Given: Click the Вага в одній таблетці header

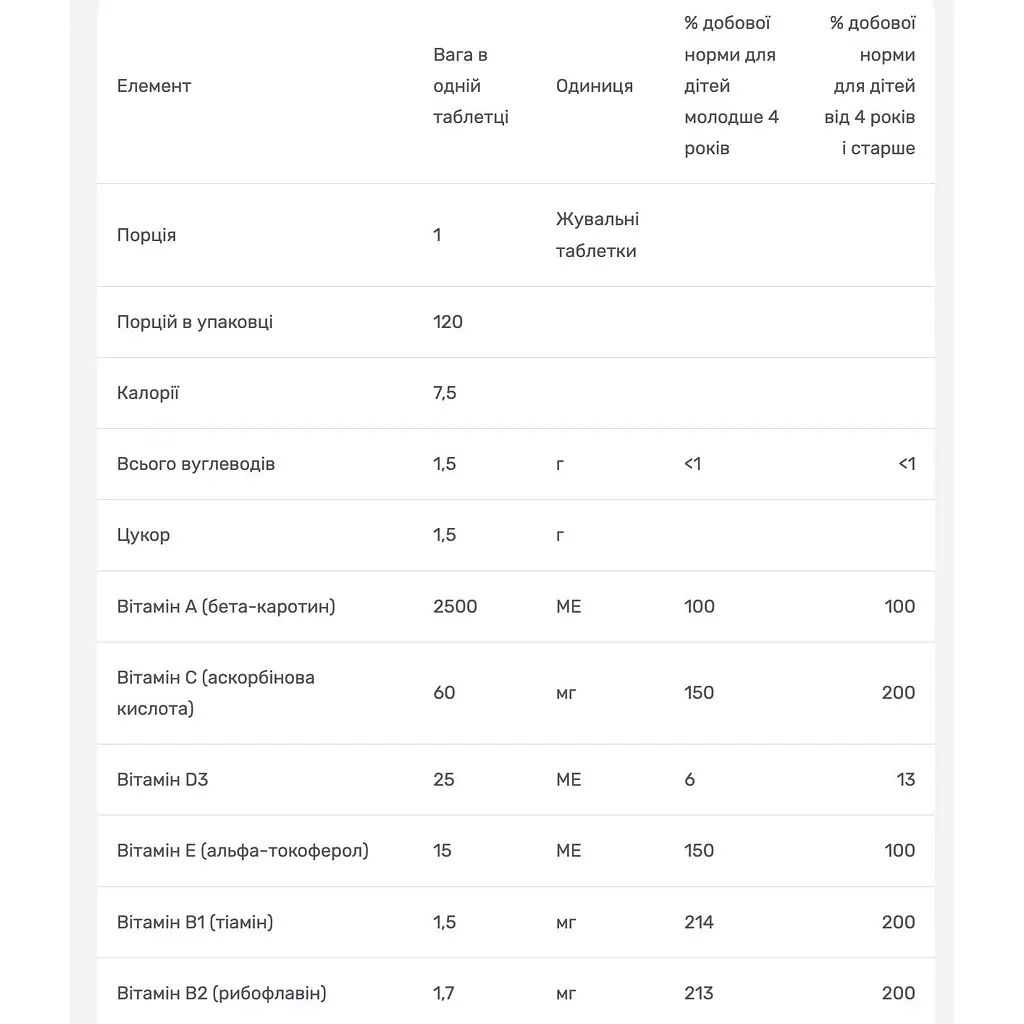Looking at the screenshot, I should pyautogui.click(x=470, y=86).
